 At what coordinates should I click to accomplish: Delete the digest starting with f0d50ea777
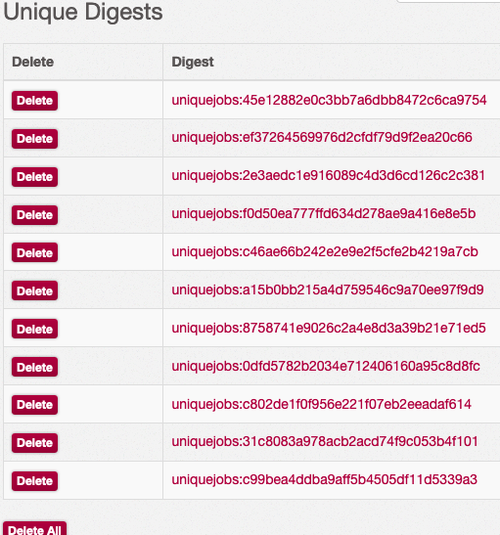(x=34, y=215)
